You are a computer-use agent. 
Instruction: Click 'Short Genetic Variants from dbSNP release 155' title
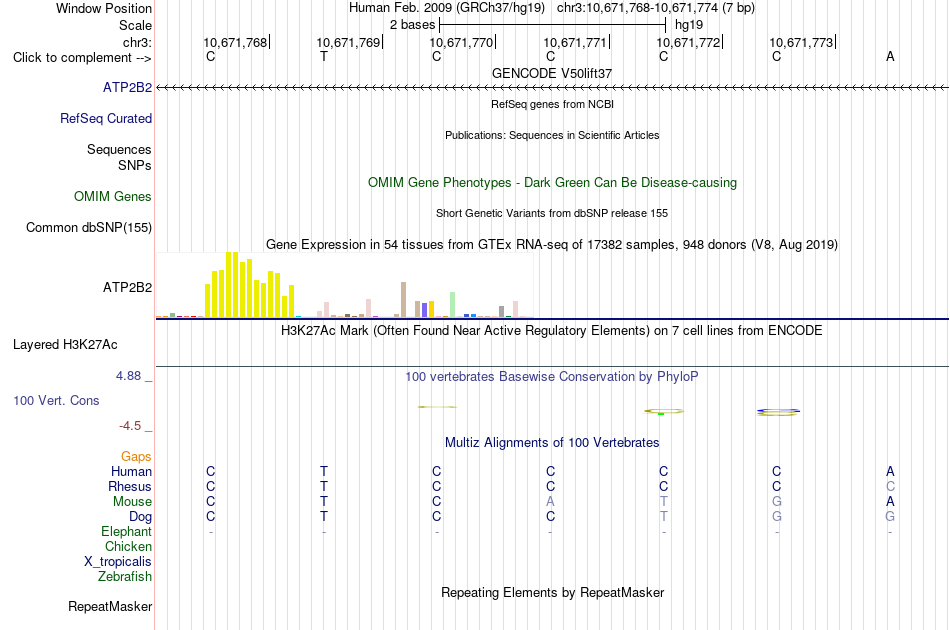coord(552,213)
